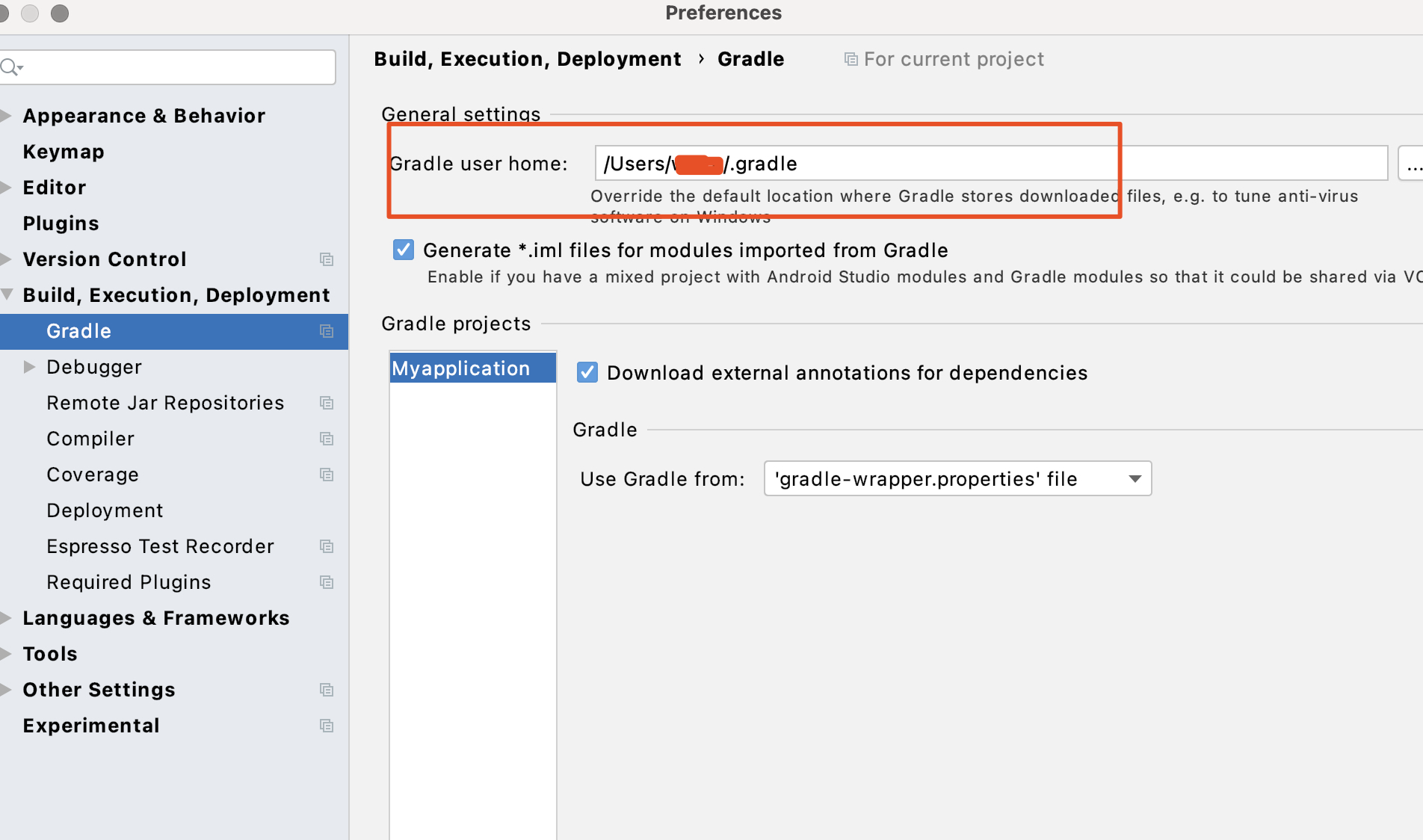This screenshot has height=840, width=1423.
Task: Click the project settings icon next to Compiler
Action: 327,439
